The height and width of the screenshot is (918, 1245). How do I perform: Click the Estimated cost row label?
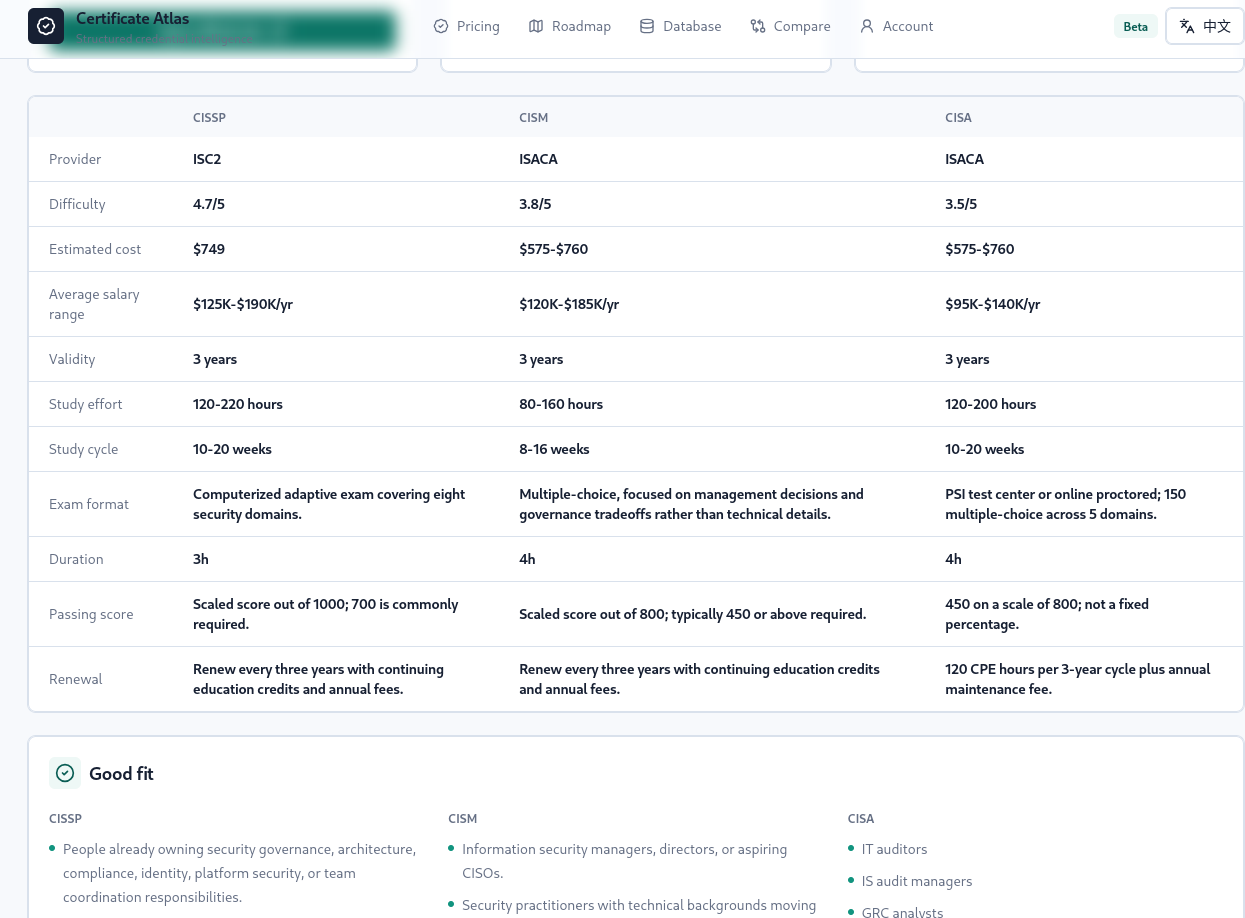(x=95, y=249)
